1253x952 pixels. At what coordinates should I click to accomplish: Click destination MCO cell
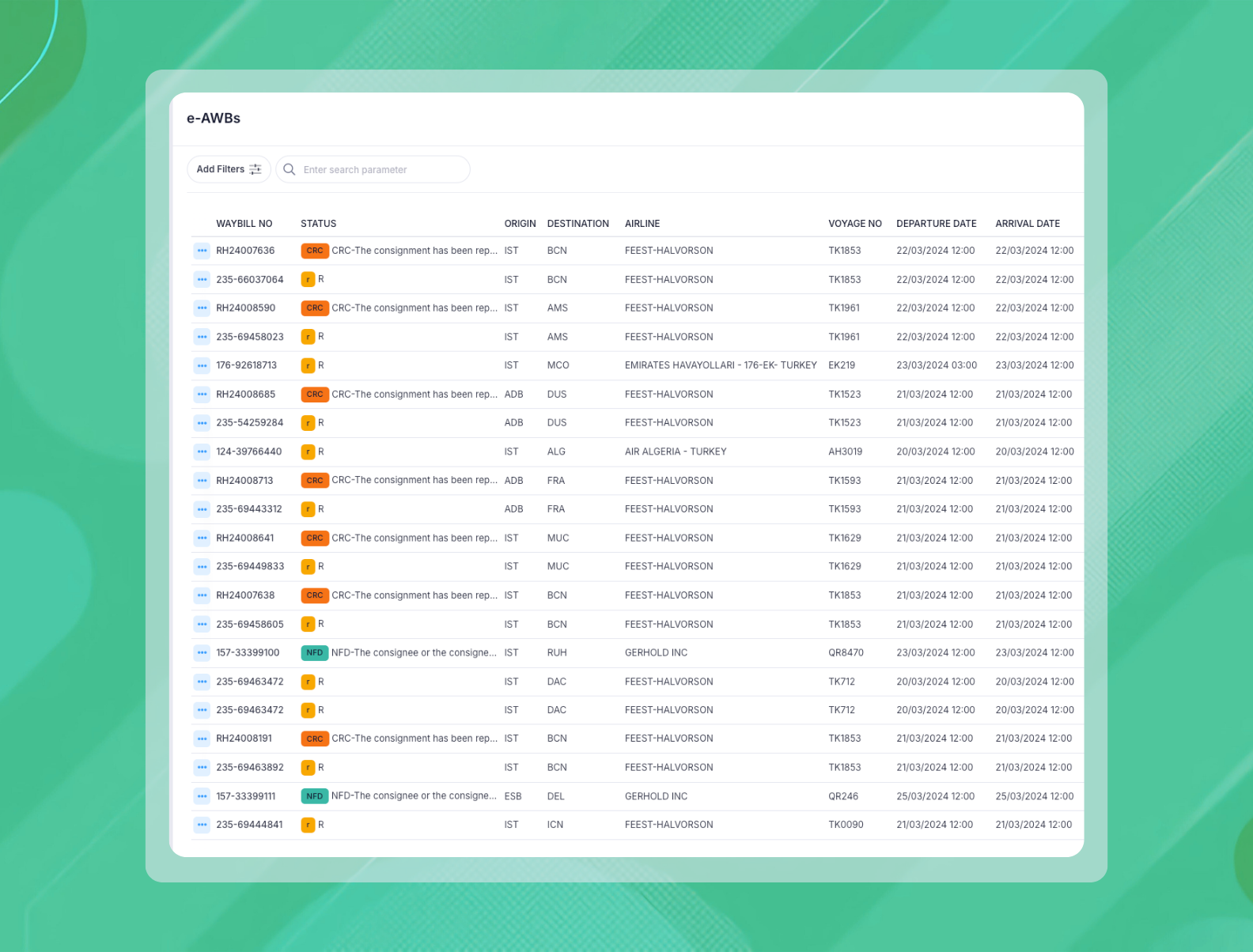pyautogui.click(x=558, y=366)
